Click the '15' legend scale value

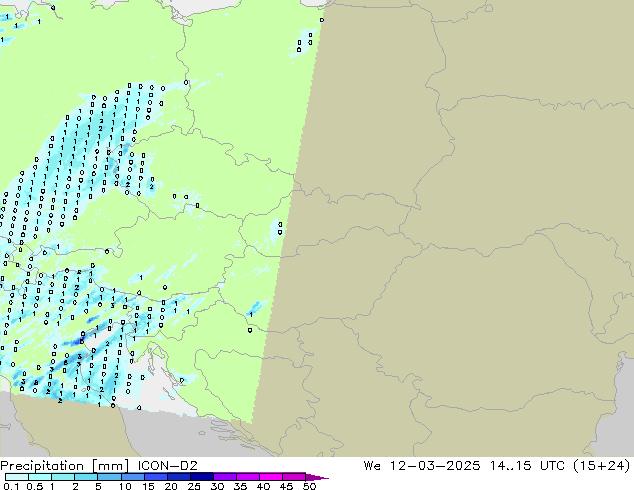(x=148, y=486)
